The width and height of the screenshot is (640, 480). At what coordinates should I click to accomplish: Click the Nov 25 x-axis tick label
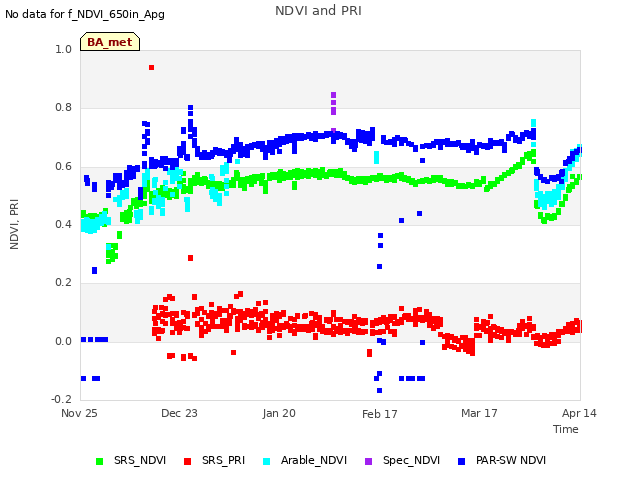[x=79, y=413]
